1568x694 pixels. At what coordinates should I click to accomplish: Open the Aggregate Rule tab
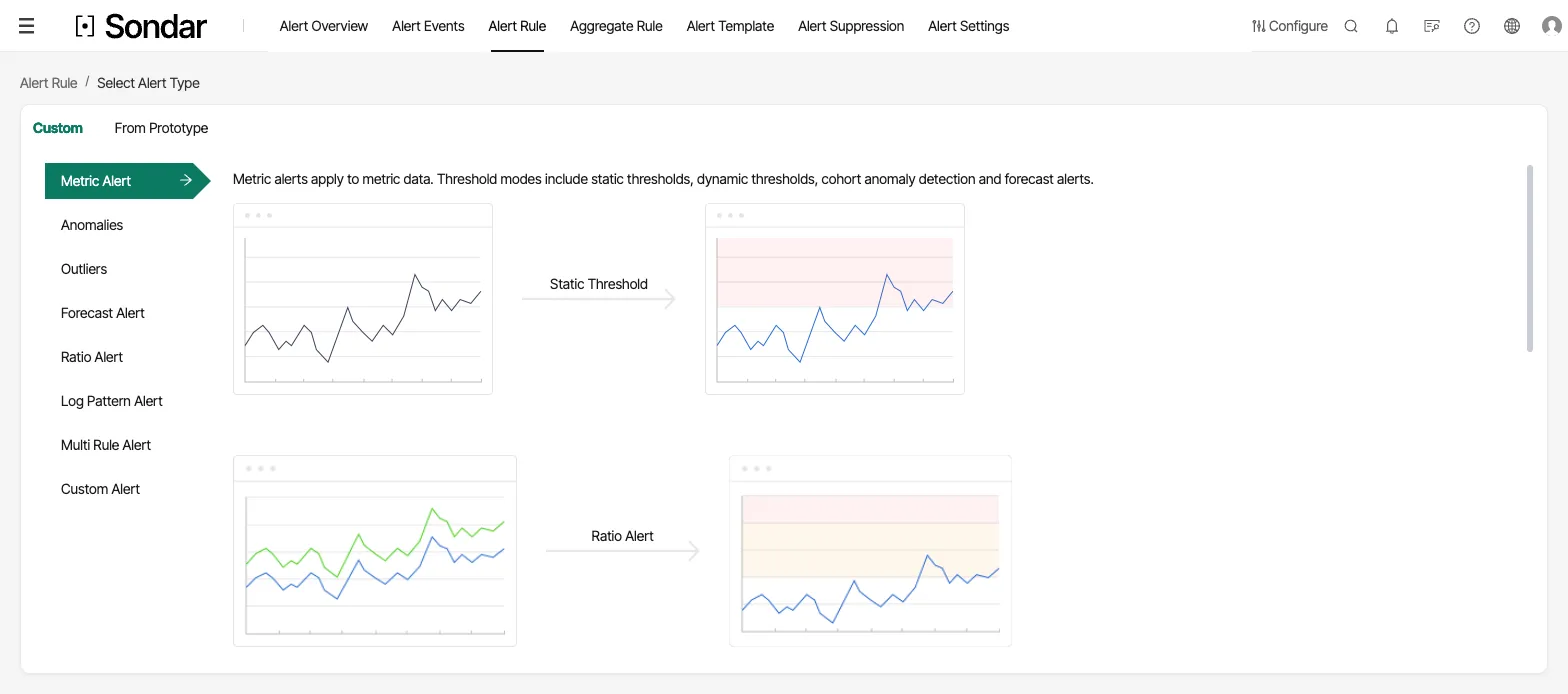(x=616, y=26)
